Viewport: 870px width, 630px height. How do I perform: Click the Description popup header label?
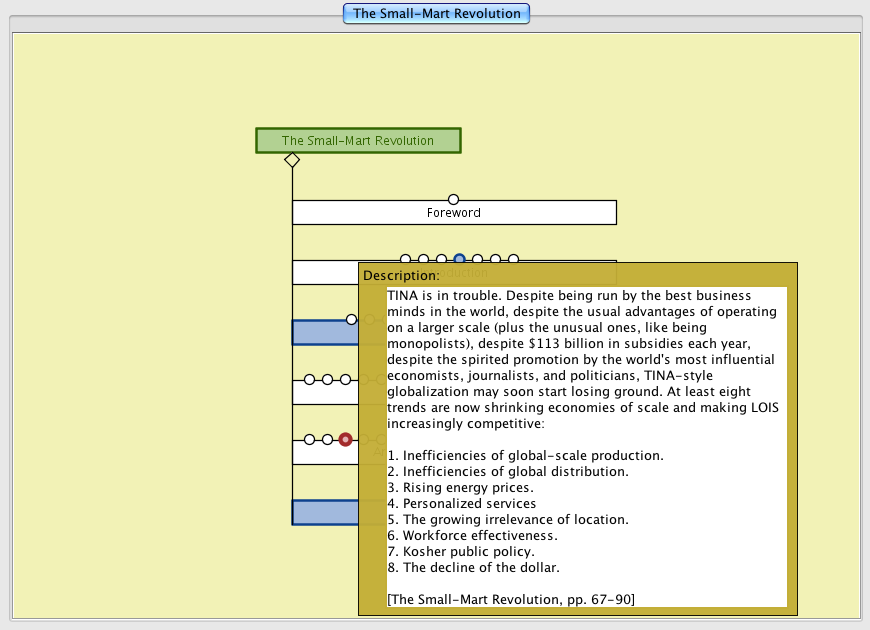pyautogui.click(x=401, y=275)
